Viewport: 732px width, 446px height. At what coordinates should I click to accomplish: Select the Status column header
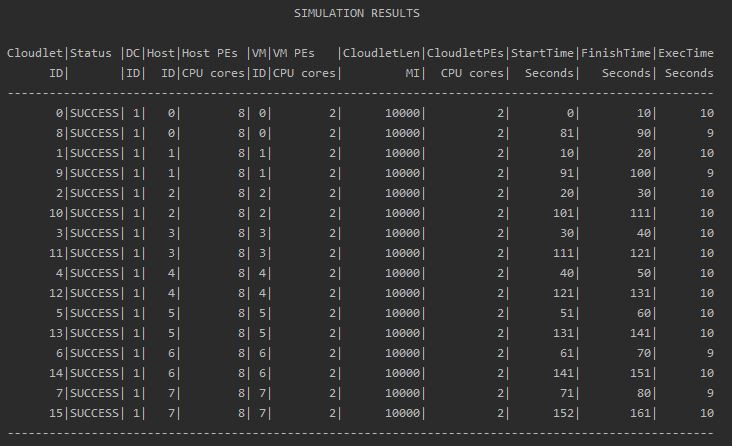[91, 53]
